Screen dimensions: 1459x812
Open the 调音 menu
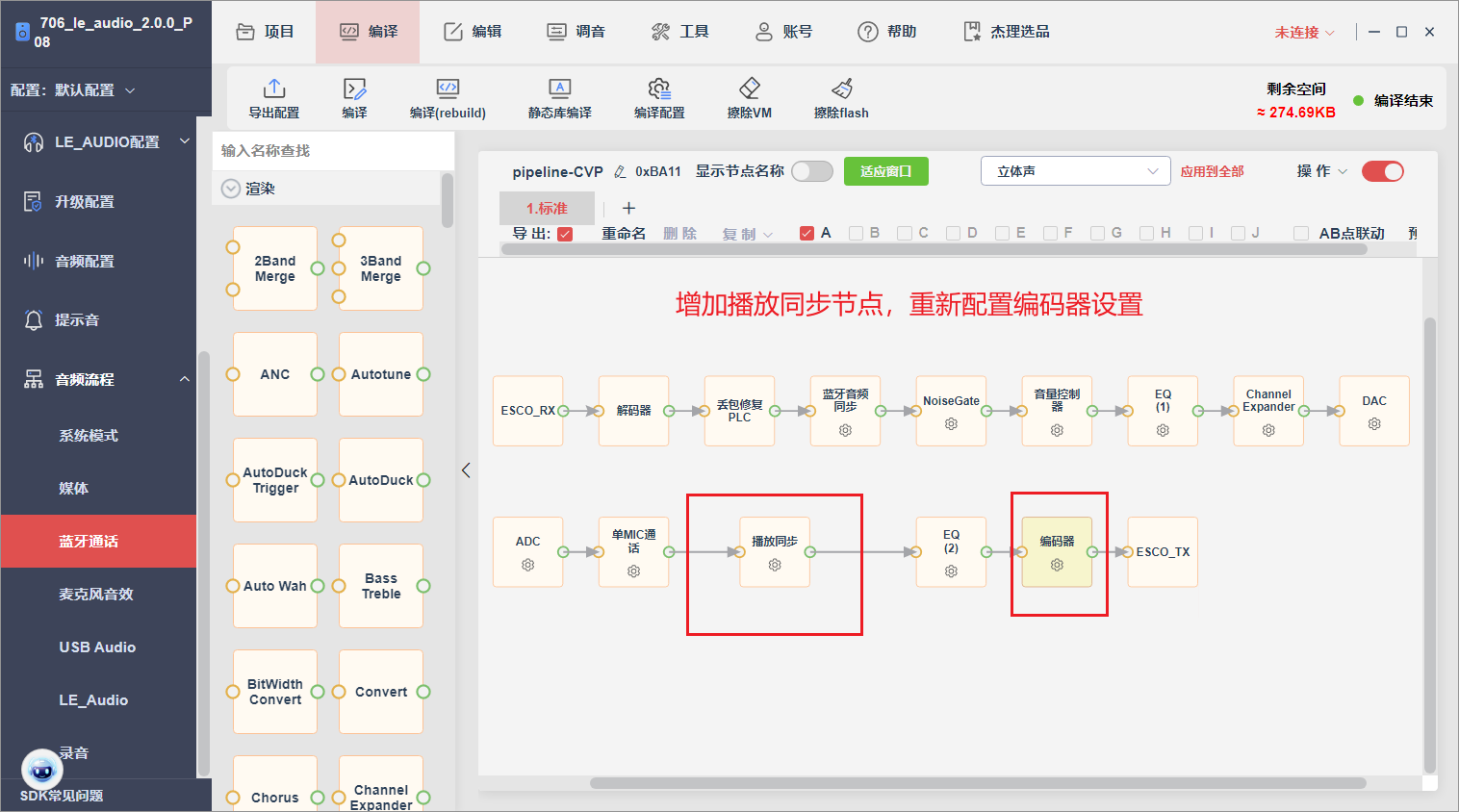click(576, 32)
